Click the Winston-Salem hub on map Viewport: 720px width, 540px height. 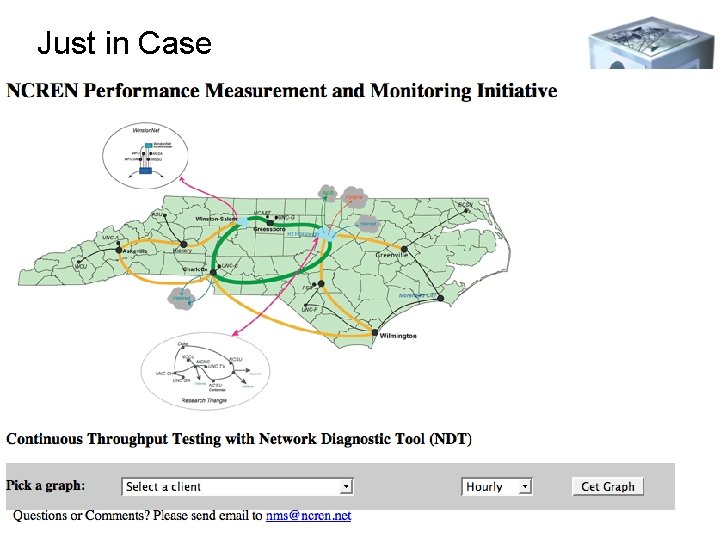(x=243, y=222)
